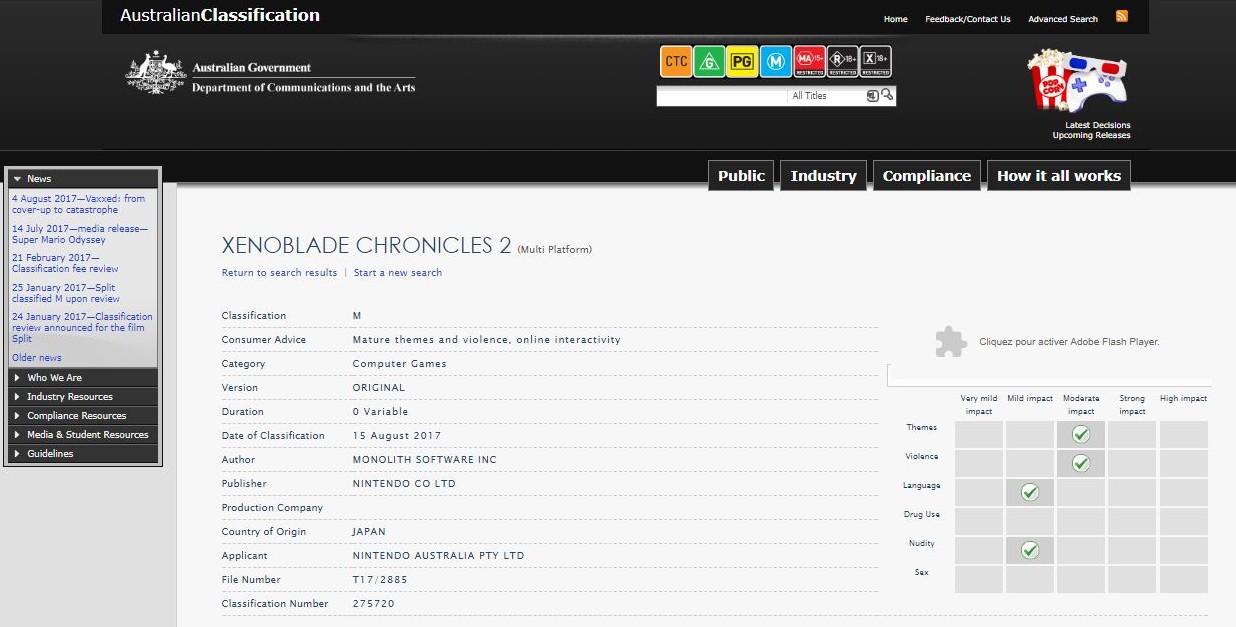
Task: Click the blue M rating icon
Action: coord(775,62)
